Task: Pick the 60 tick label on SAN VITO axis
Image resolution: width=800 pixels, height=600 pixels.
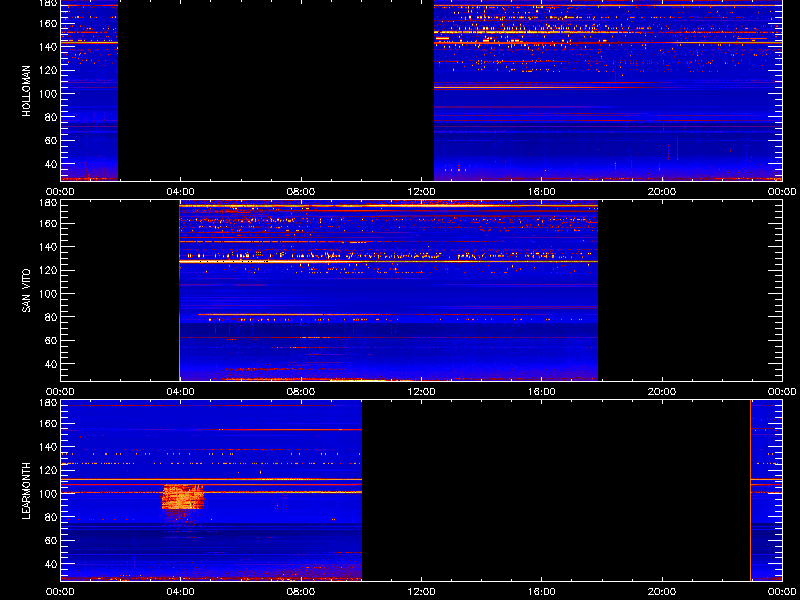Action: (x=52, y=340)
